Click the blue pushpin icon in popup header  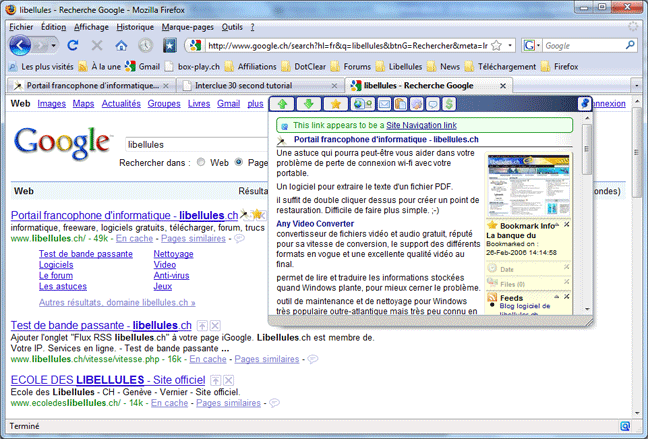click(x=584, y=103)
